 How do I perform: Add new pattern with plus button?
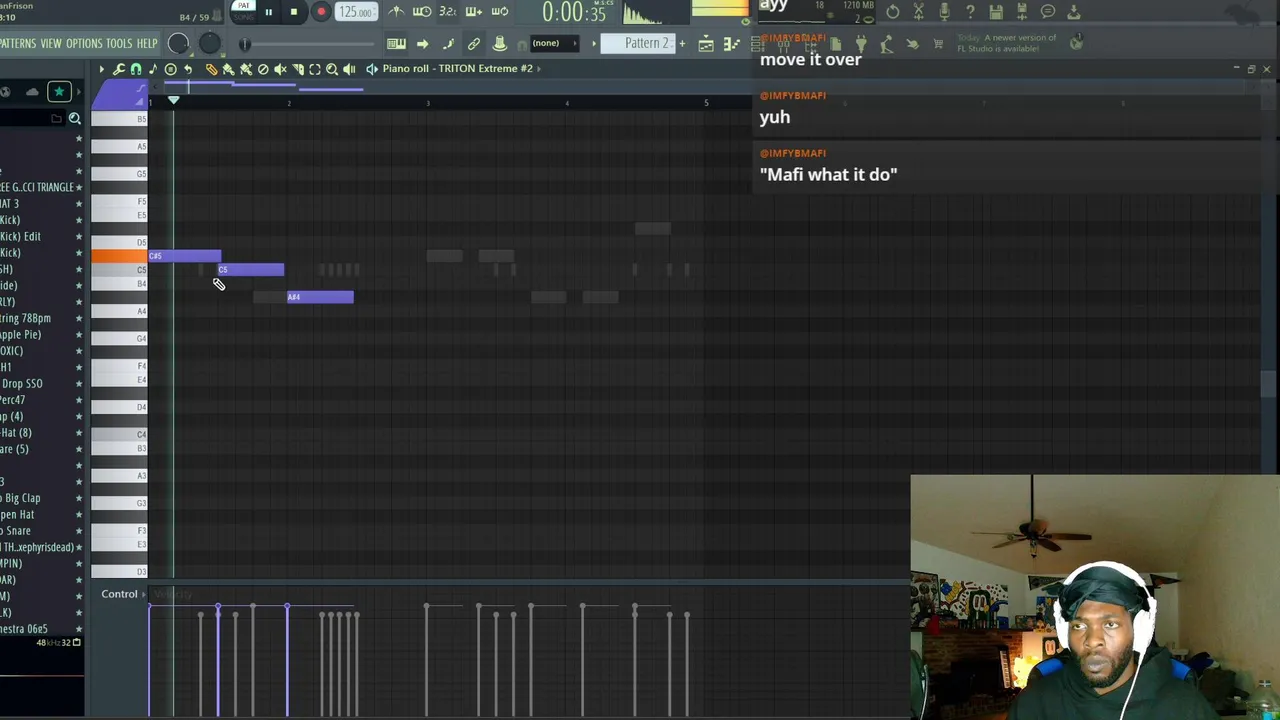[682, 43]
